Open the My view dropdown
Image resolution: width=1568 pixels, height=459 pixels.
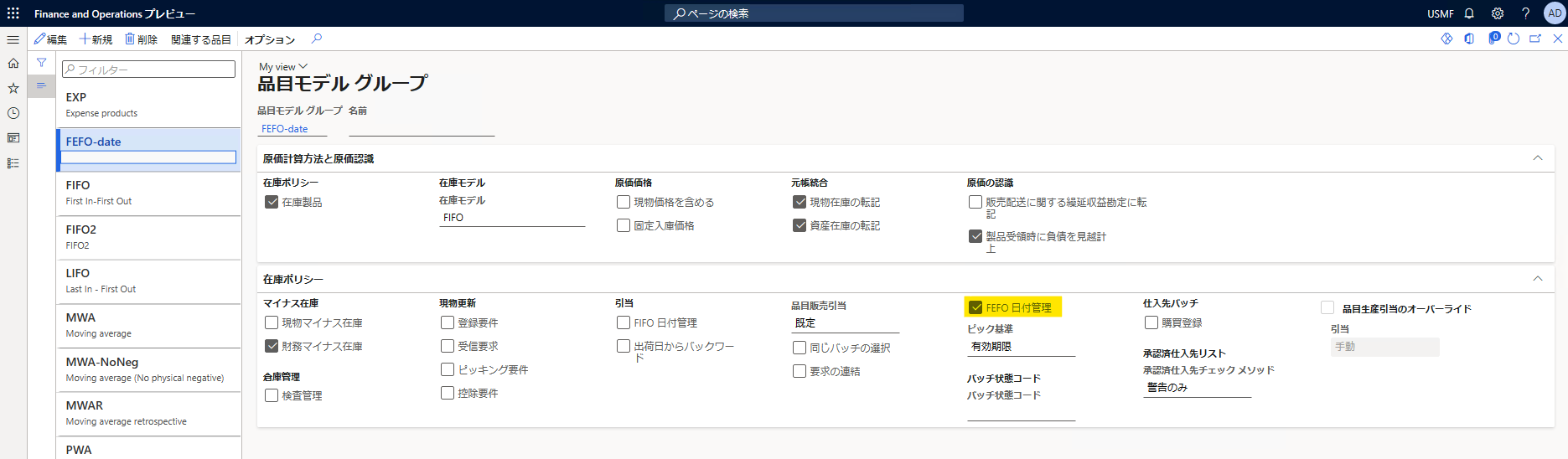283,67
